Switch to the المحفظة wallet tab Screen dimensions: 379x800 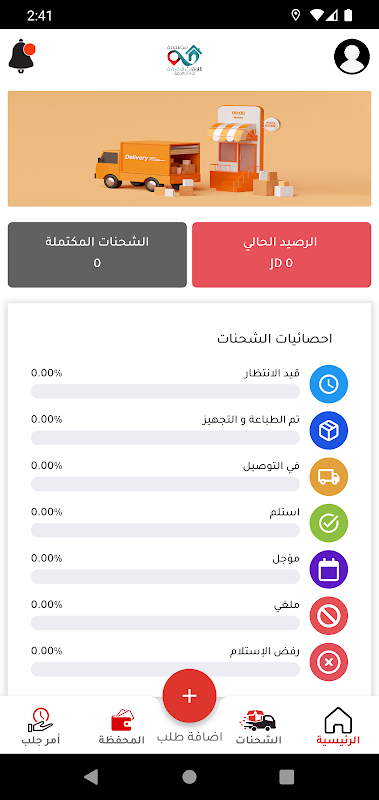point(121,727)
